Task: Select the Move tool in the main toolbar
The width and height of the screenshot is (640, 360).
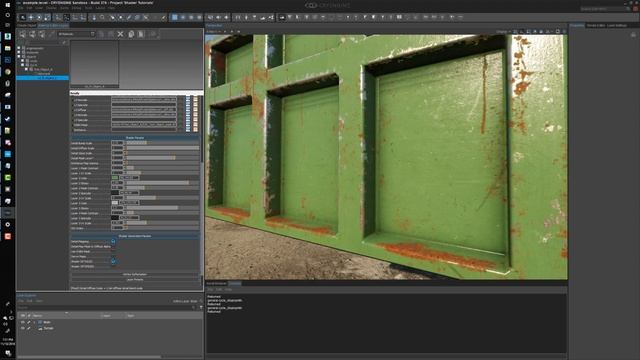Action: tap(31, 17)
